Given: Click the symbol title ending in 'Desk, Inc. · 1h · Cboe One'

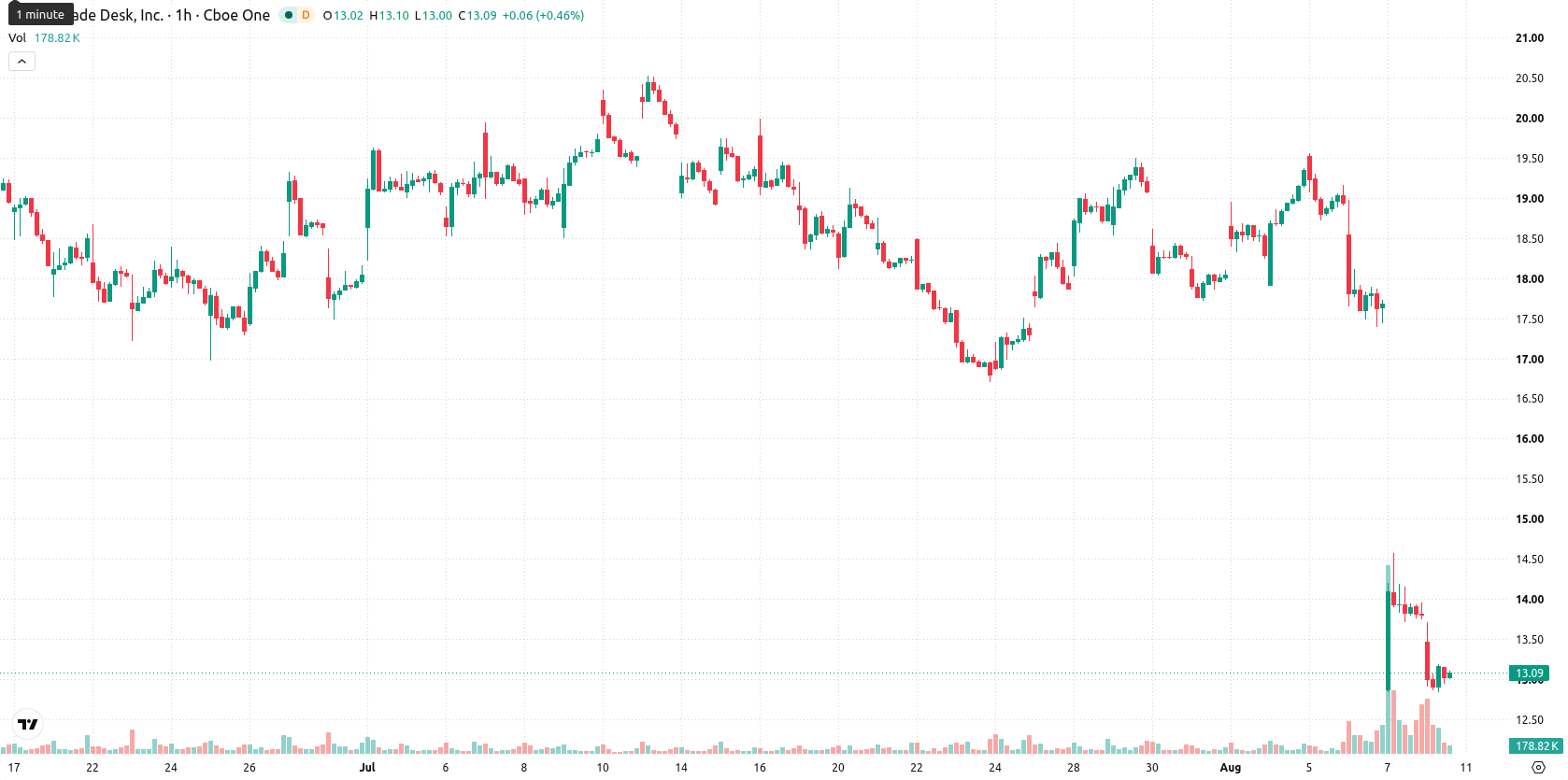Looking at the screenshot, I should [171, 15].
